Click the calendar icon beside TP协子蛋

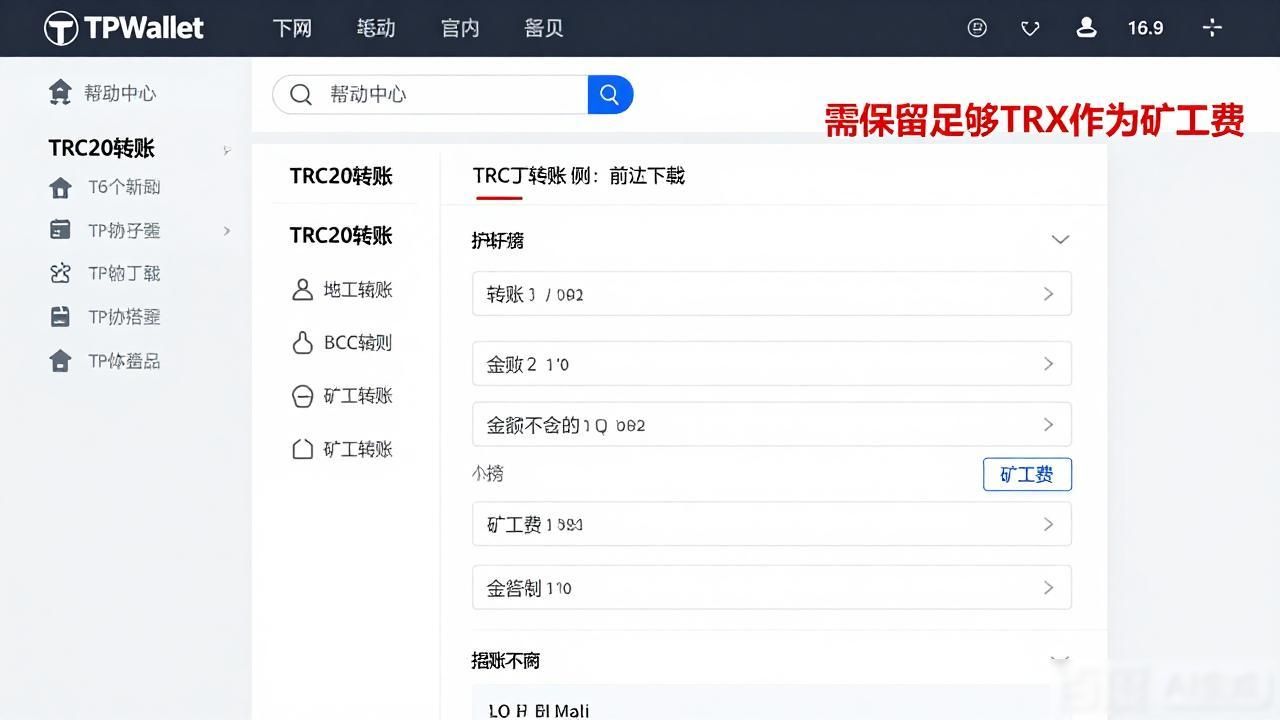(x=60, y=230)
